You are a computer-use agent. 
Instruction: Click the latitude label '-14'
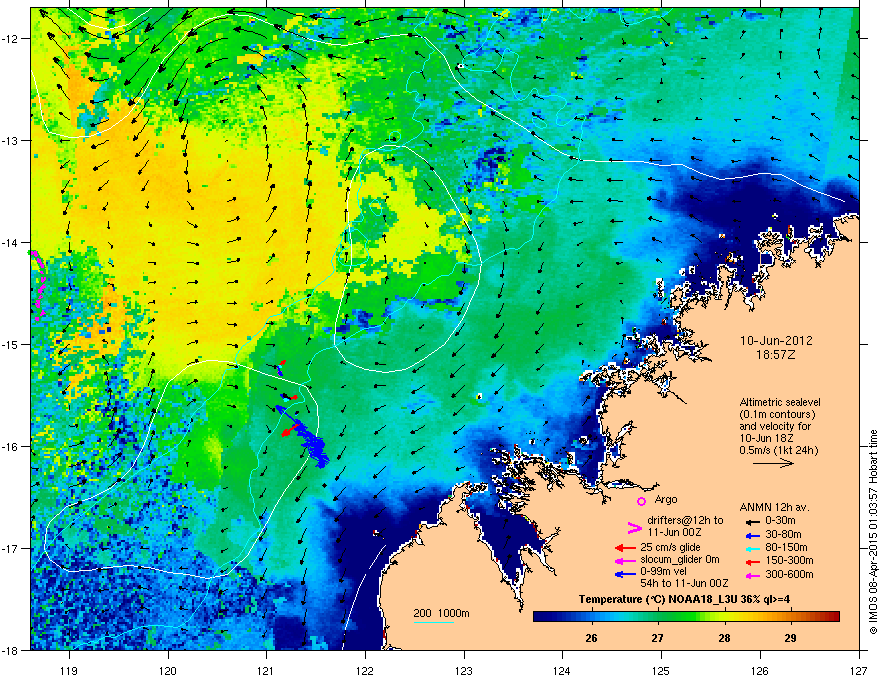pos(11,243)
